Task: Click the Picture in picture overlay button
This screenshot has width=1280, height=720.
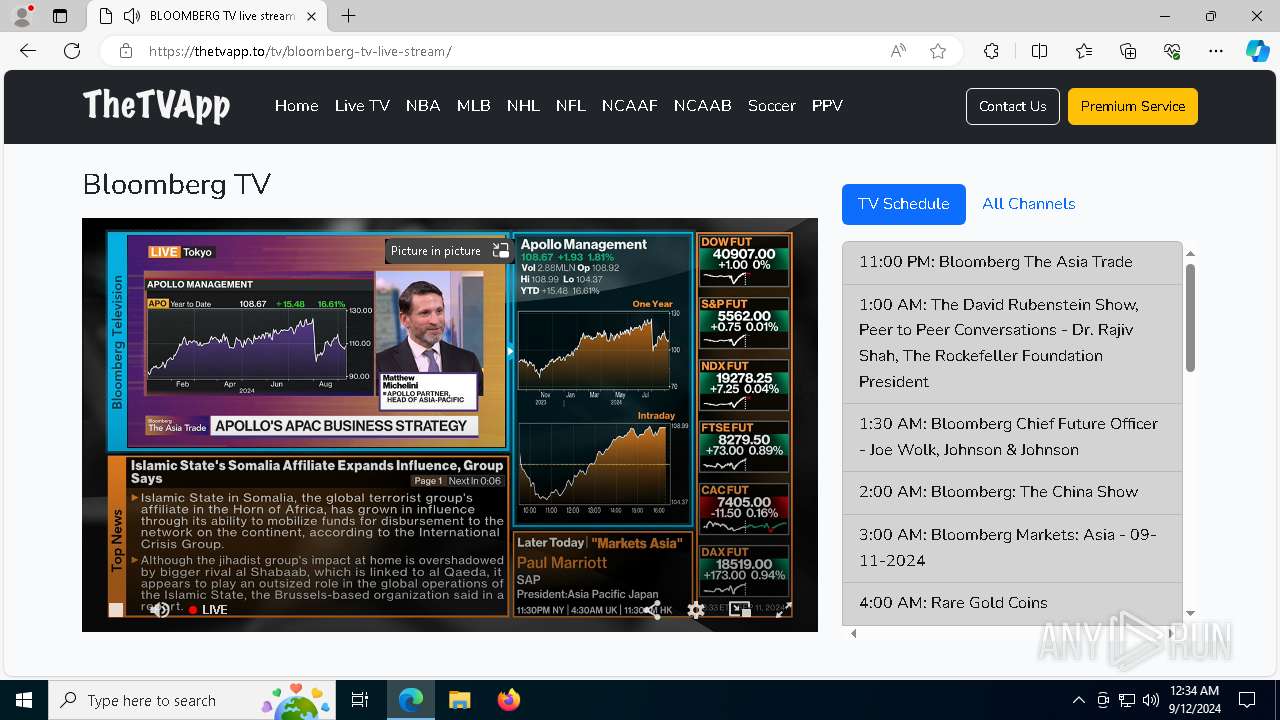Action: click(450, 251)
